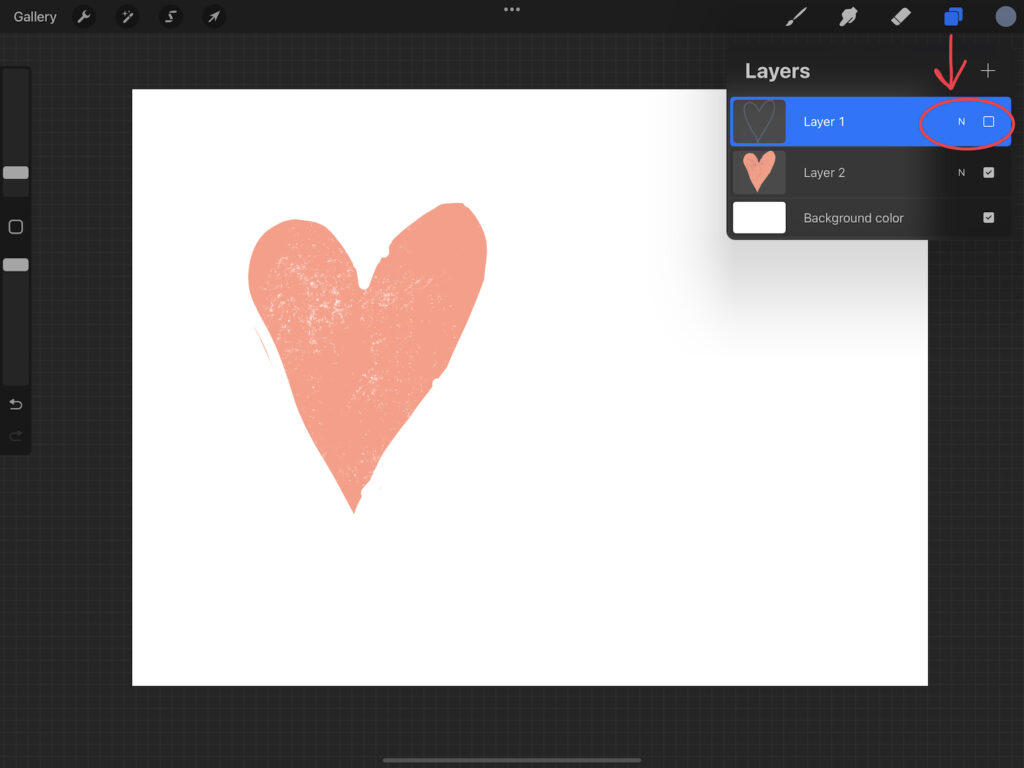Open blend mode N on Layer 1
1024x768 pixels.
[961, 122]
